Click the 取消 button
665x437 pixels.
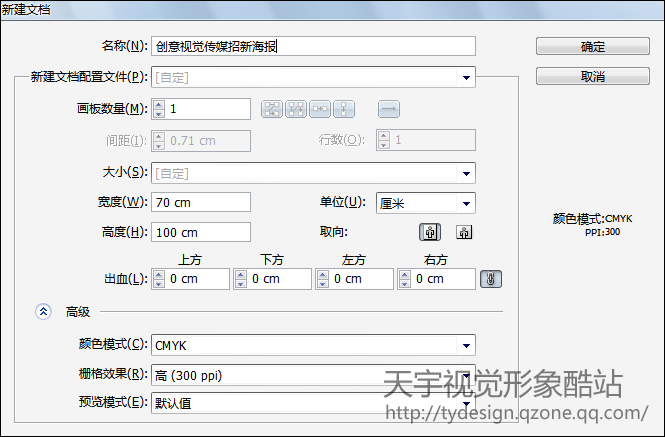click(592, 76)
